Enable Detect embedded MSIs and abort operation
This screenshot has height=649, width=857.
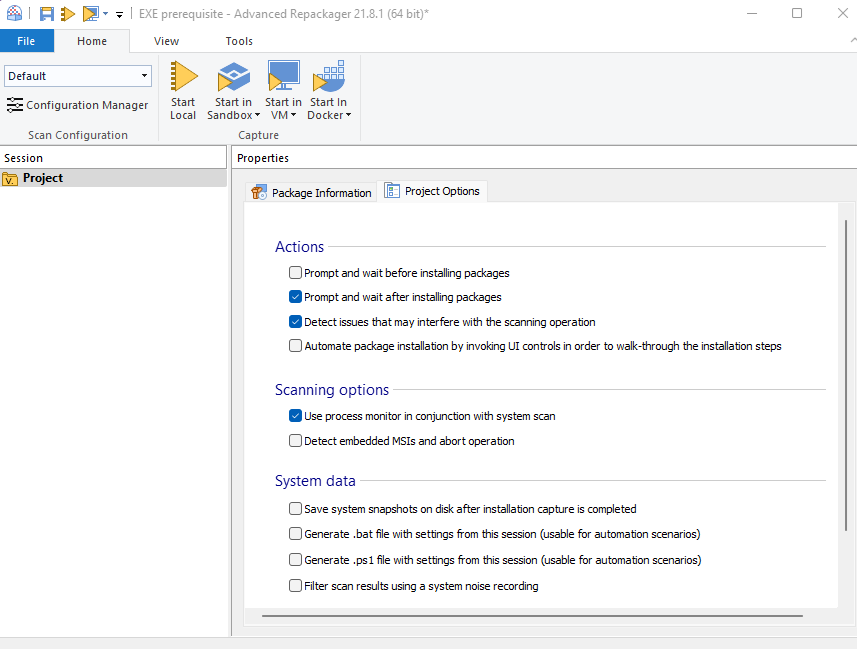[295, 441]
